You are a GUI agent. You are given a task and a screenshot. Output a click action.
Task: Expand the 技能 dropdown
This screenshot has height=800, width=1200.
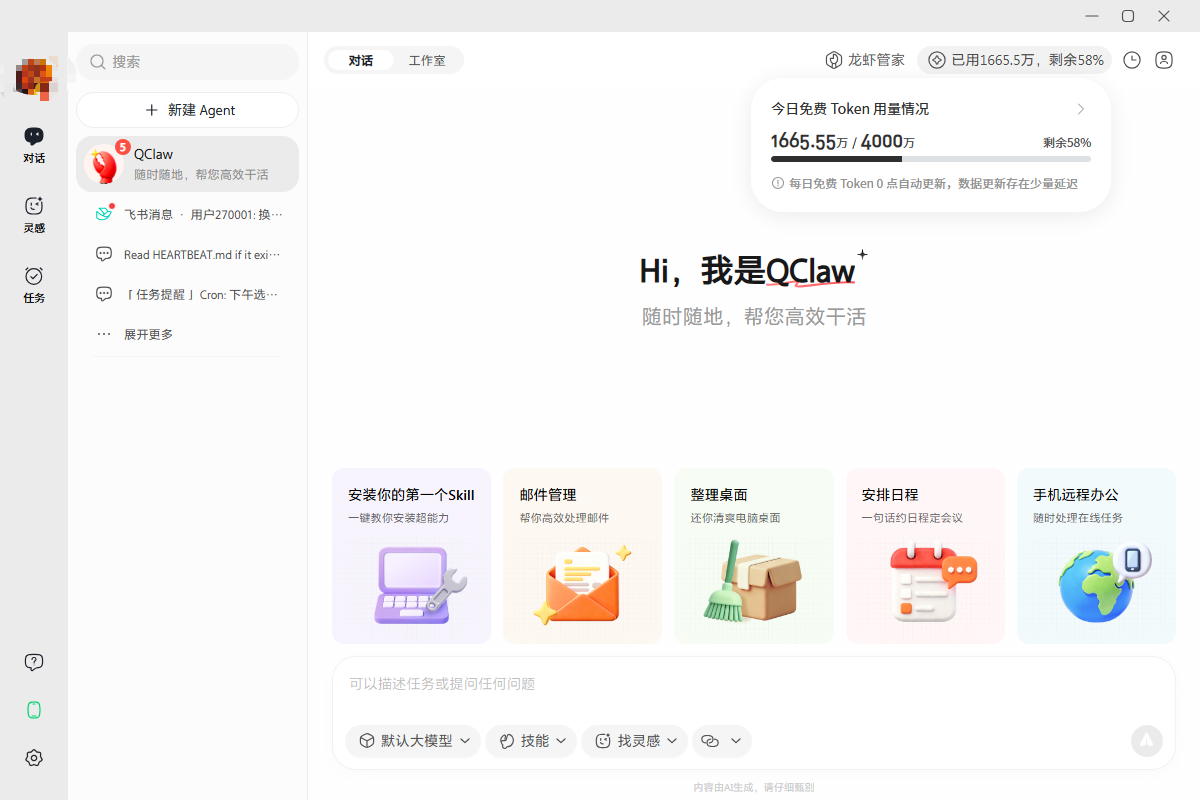531,741
